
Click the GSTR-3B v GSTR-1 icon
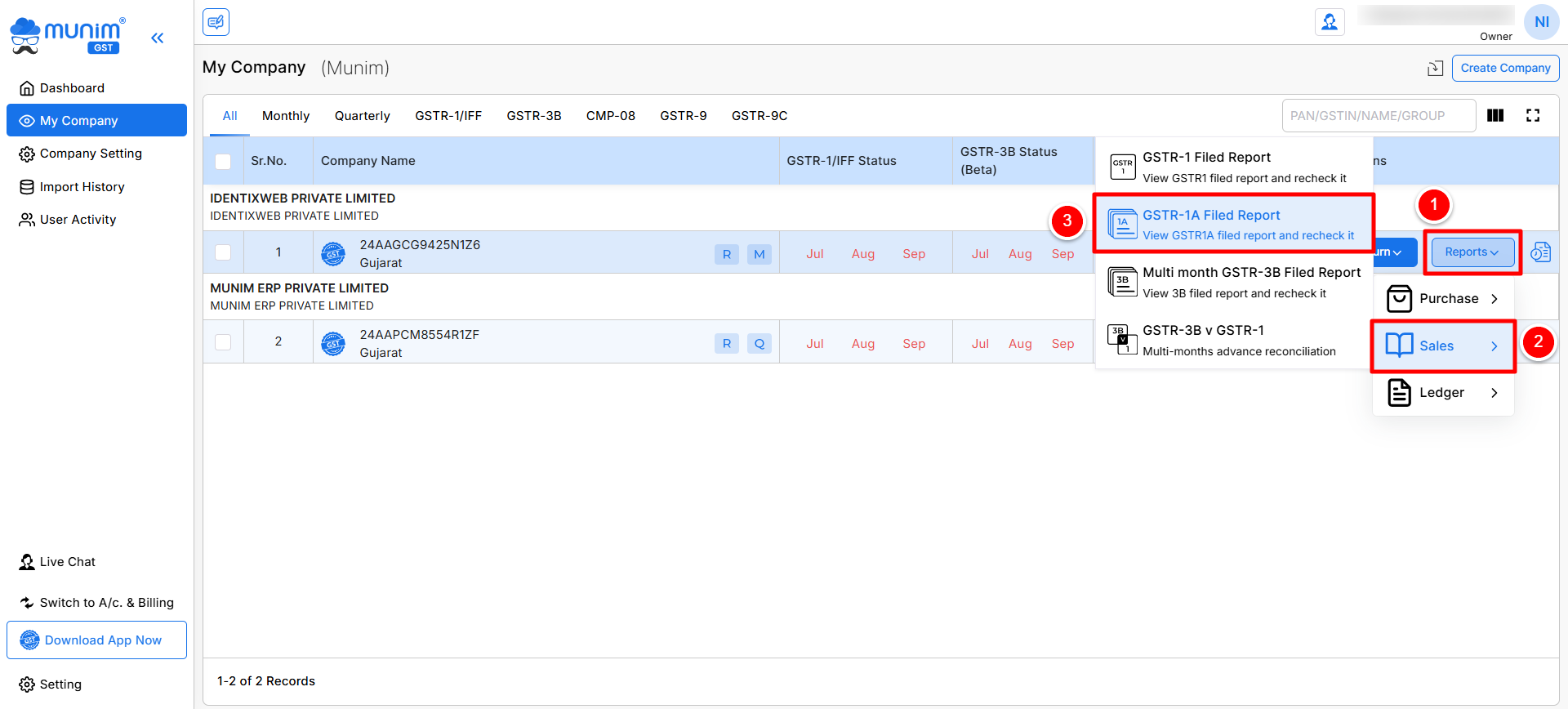[x=1123, y=340]
